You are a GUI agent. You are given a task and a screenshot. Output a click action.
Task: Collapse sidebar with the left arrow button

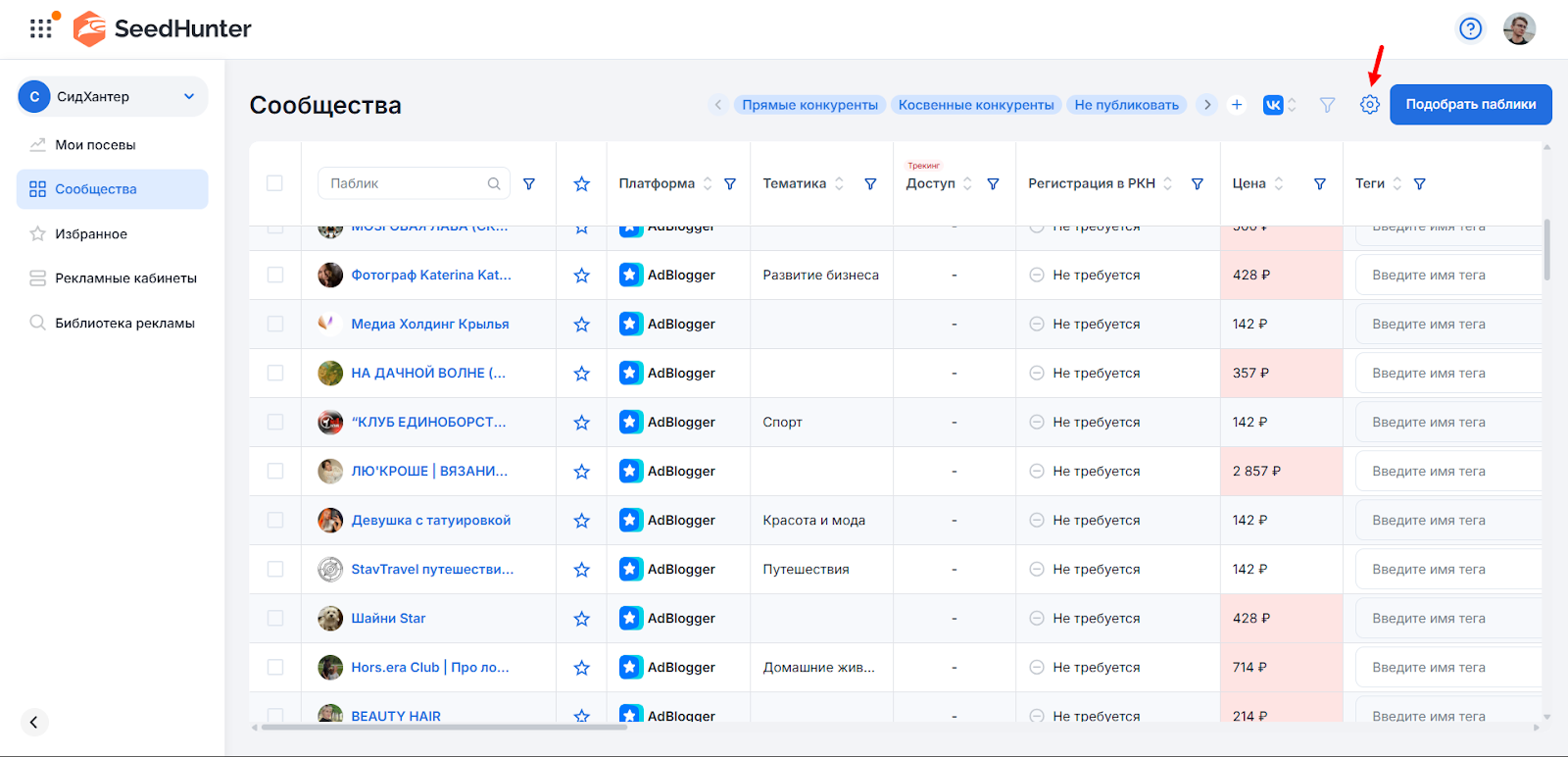click(x=34, y=723)
